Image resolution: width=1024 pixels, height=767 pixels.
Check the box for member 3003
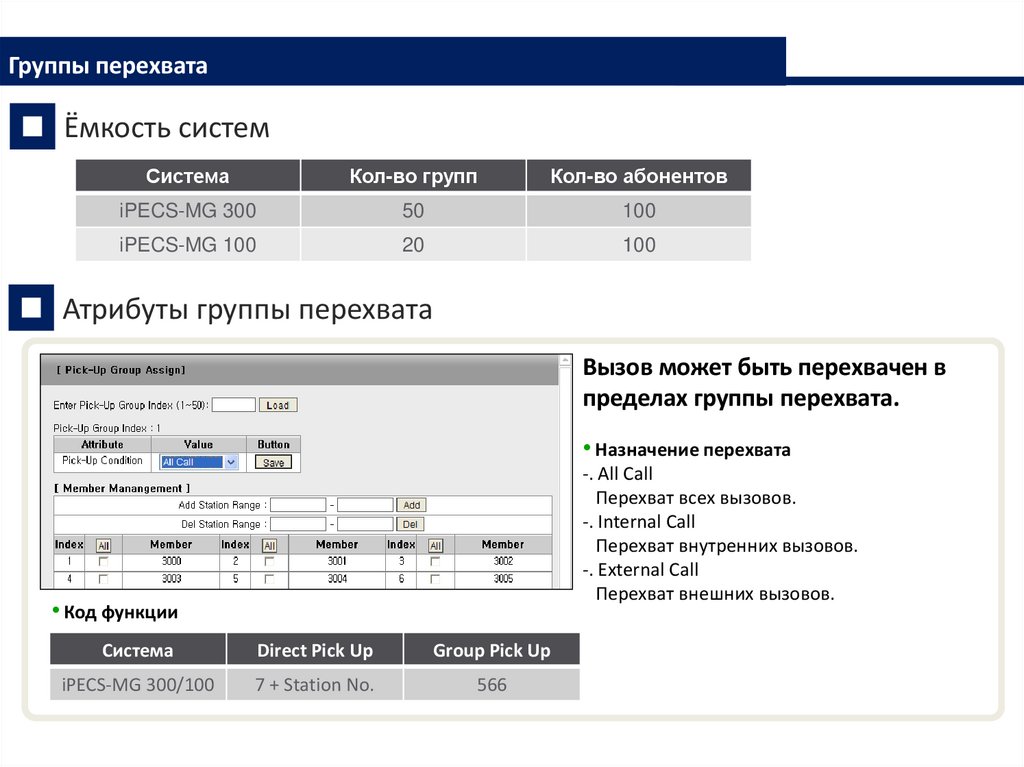tap(103, 579)
